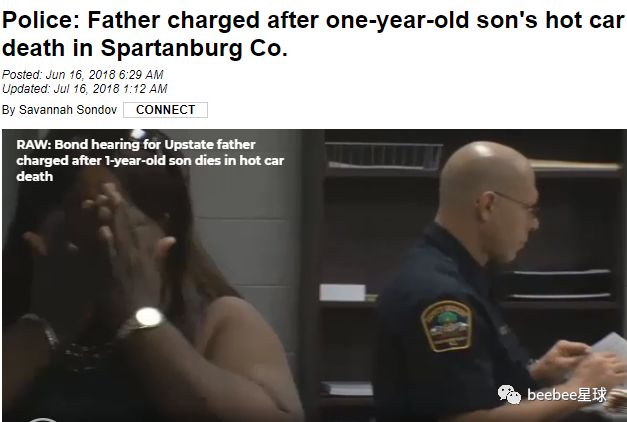Click the black paper trays on right shelf
The image size is (627, 422).
click(558, 285)
